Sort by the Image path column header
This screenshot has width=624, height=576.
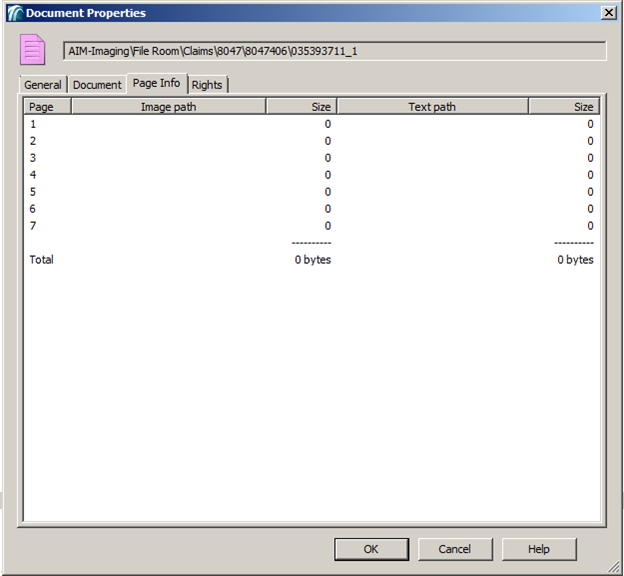[168, 107]
